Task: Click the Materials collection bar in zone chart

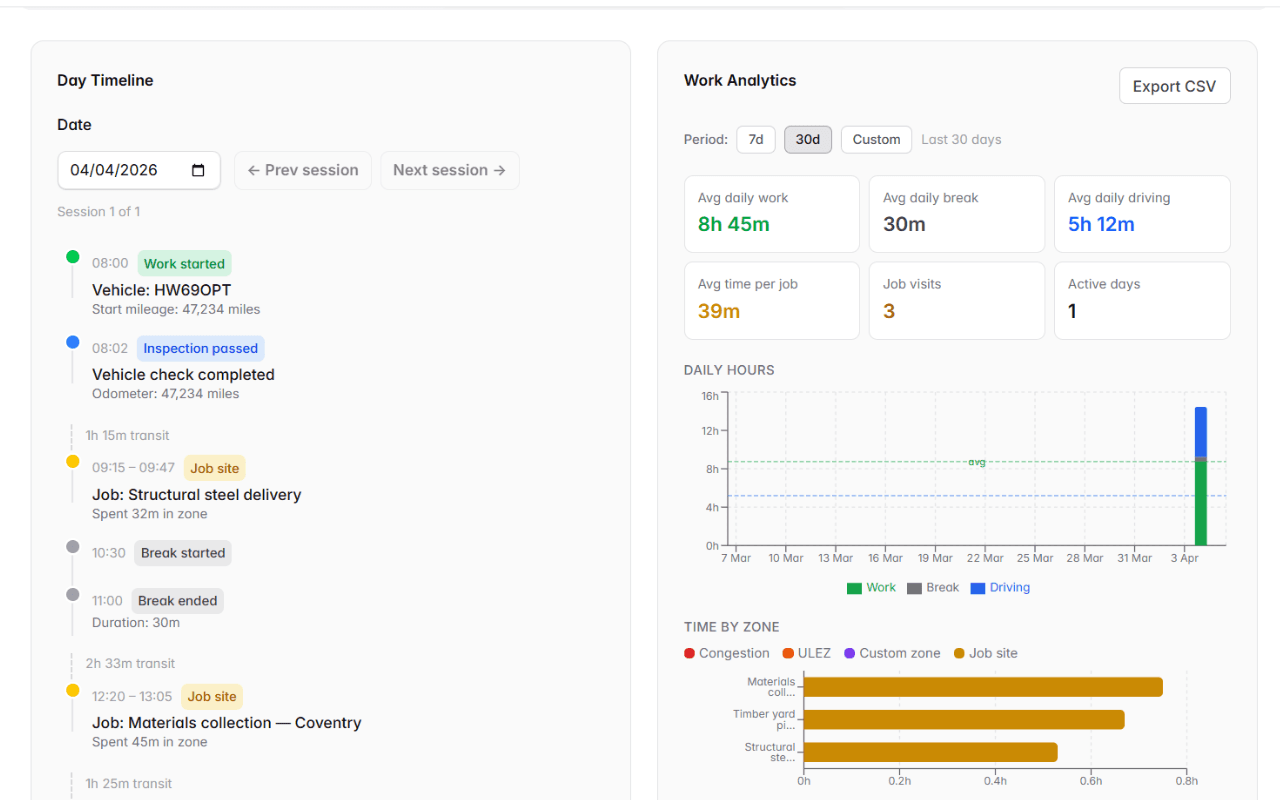Action: (982, 687)
